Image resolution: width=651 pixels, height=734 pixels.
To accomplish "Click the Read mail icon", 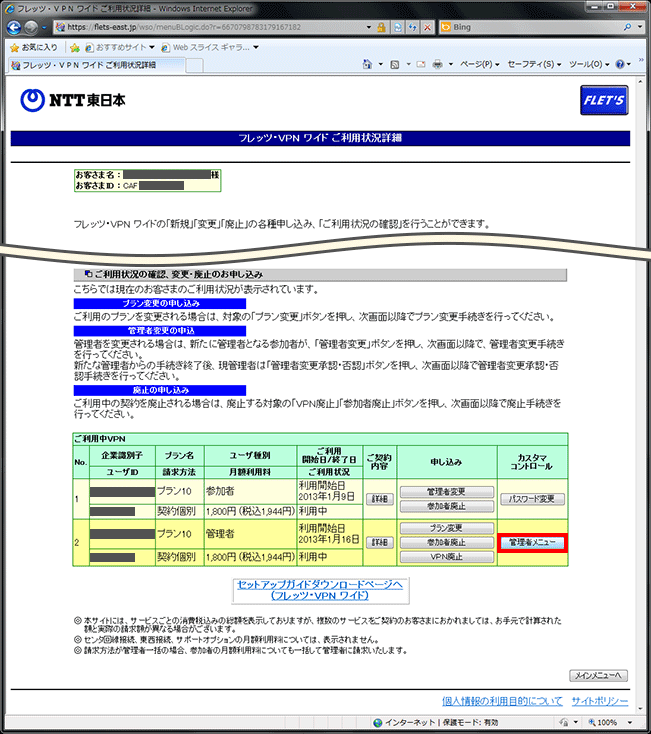I will pyautogui.click(x=421, y=64).
